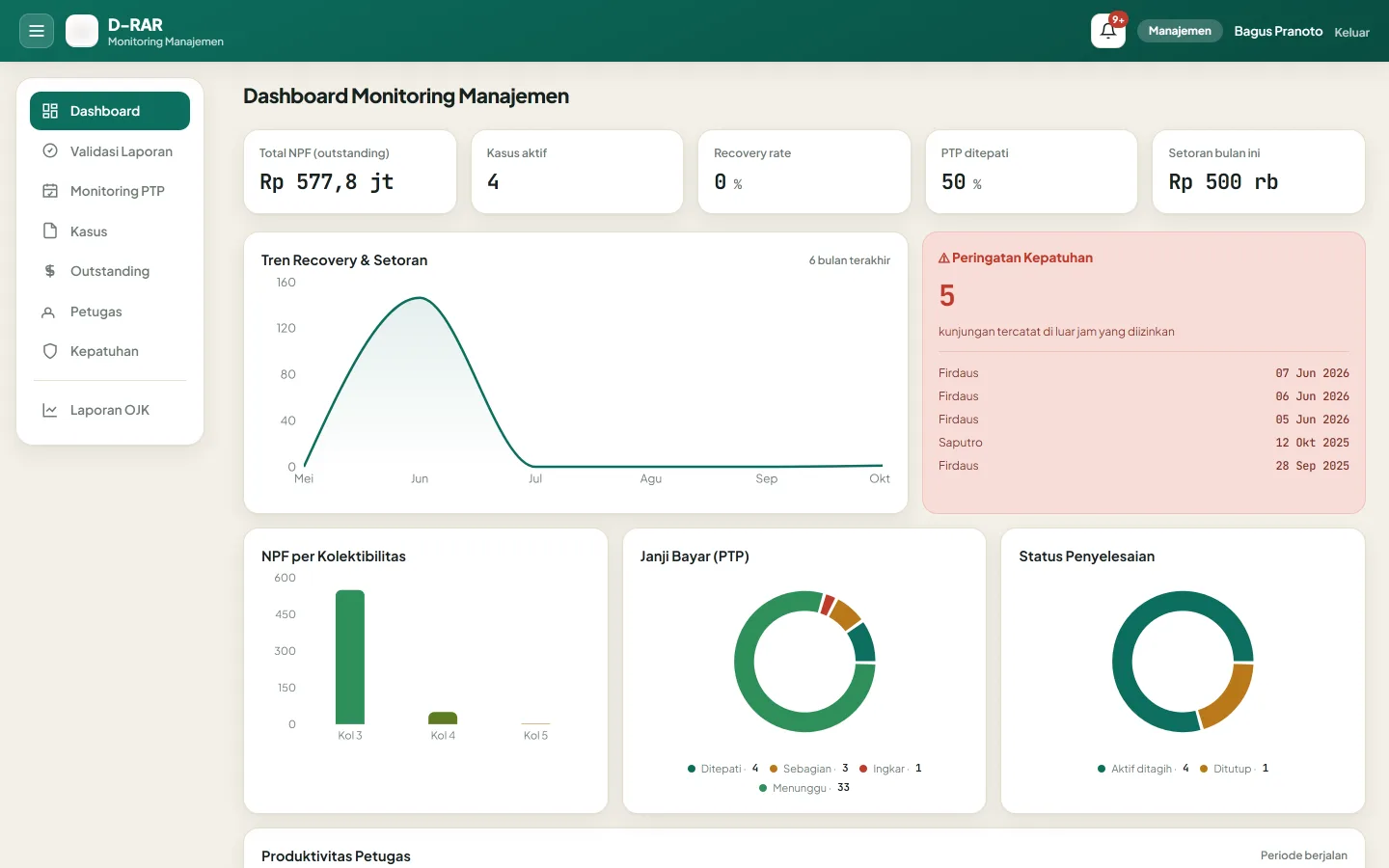Click the Manajemen role badge
Image resolution: width=1389 pixels, height=868 pixels.
coord(1180,31)
